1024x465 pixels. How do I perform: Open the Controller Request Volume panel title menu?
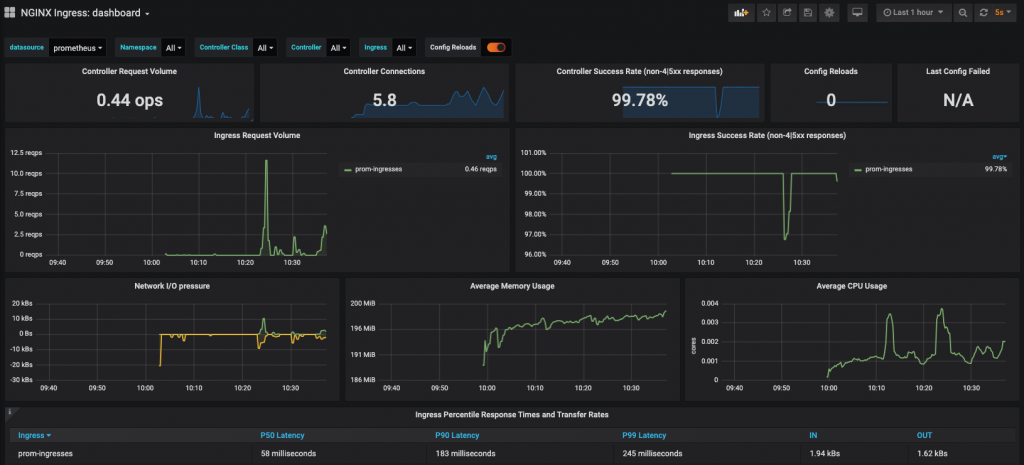pyautogui.click(x=129, y=71)
